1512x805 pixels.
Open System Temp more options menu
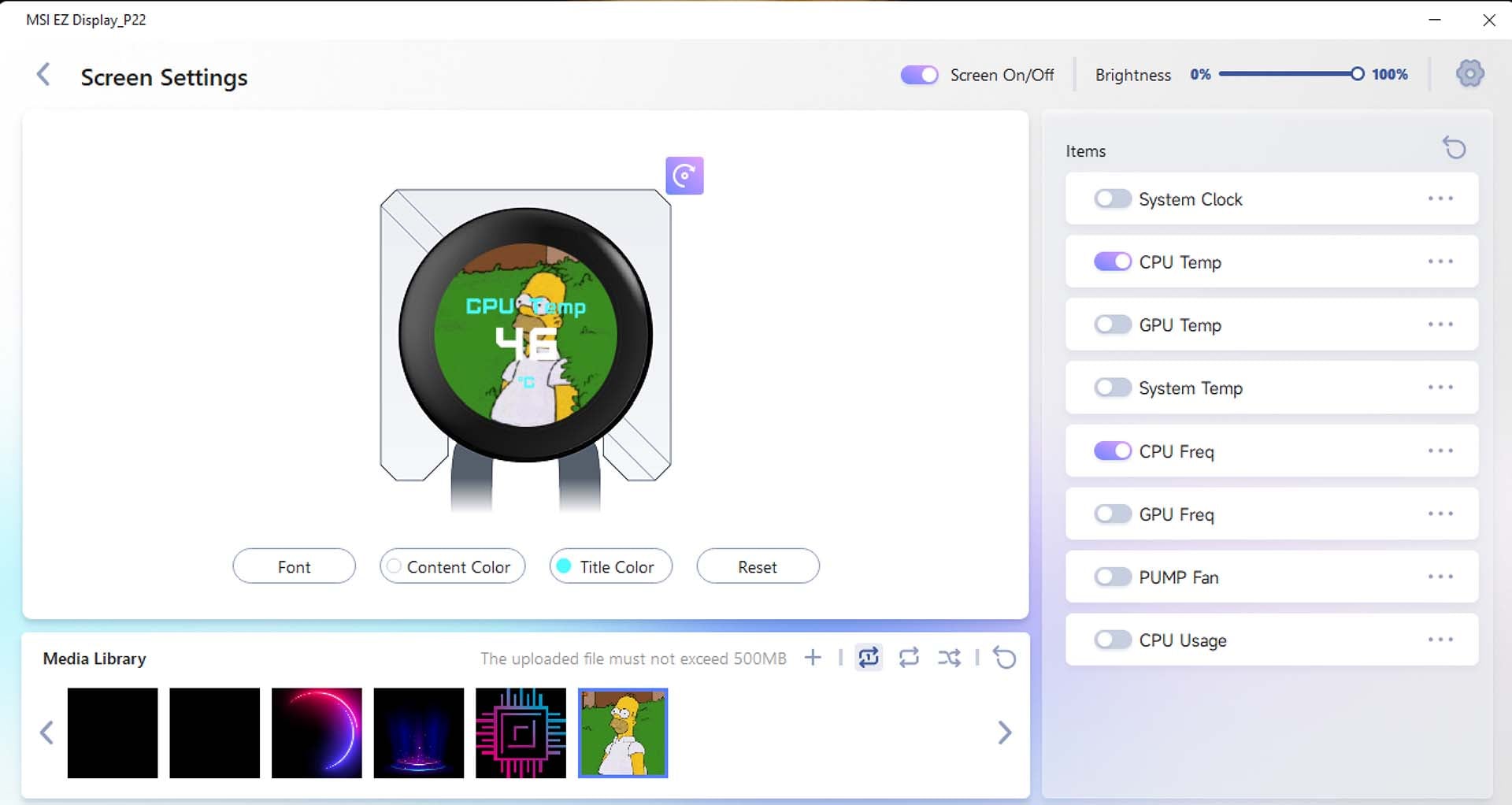[1440, 388]
